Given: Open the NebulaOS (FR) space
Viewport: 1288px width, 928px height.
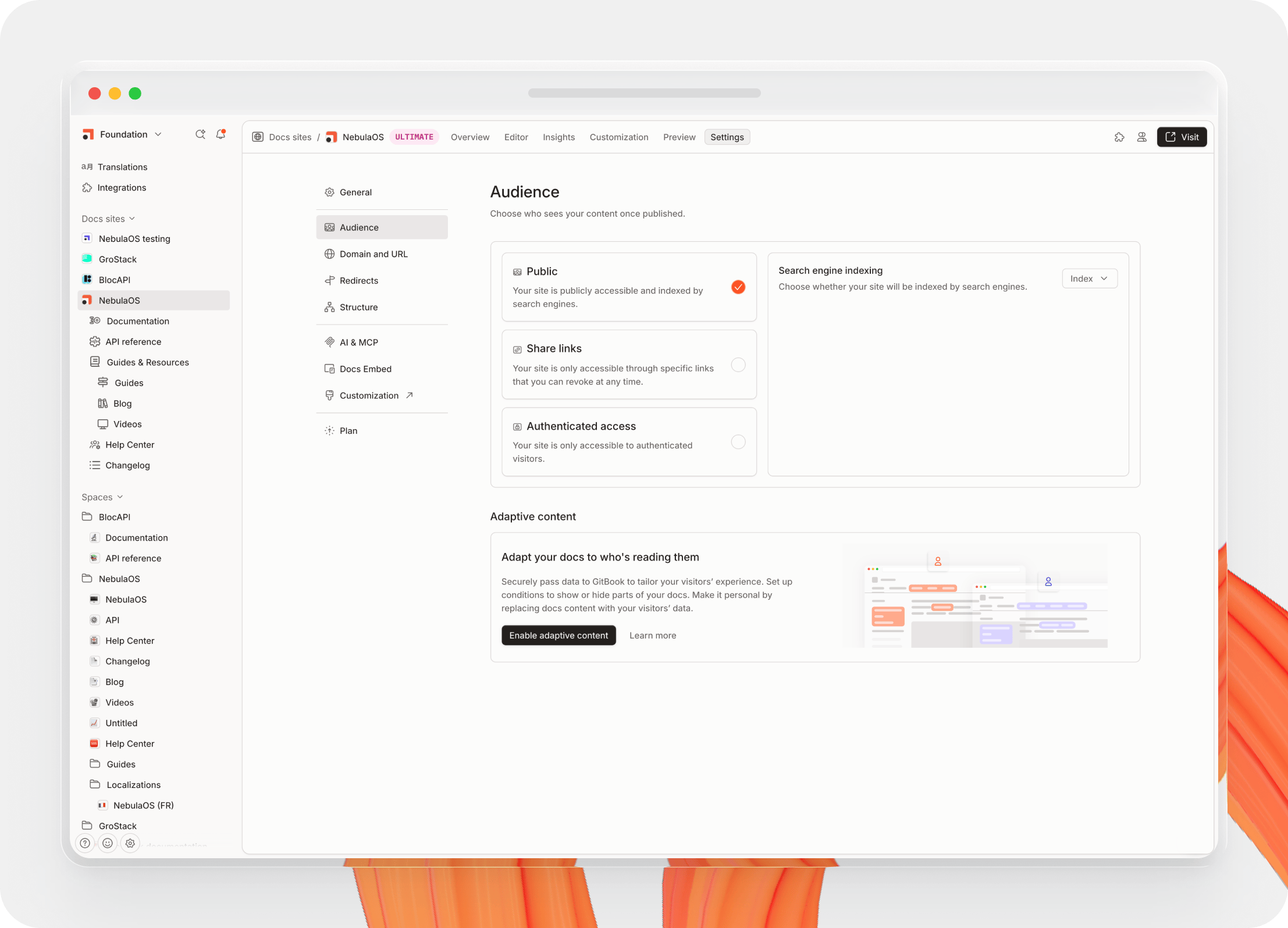Looking at the screenshot, I should 143,805.
